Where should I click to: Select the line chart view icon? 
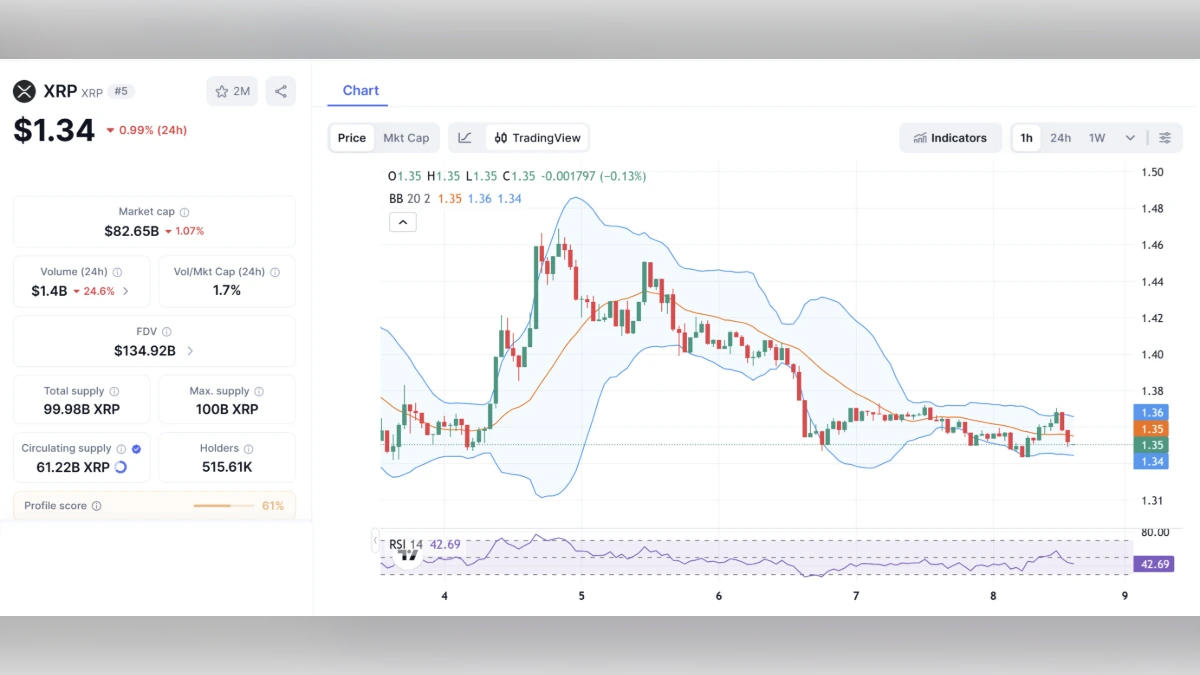point(465,138)
